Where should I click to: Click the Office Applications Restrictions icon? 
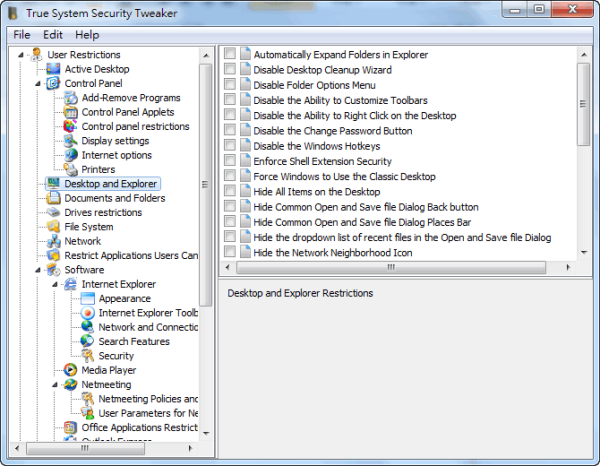70,427
